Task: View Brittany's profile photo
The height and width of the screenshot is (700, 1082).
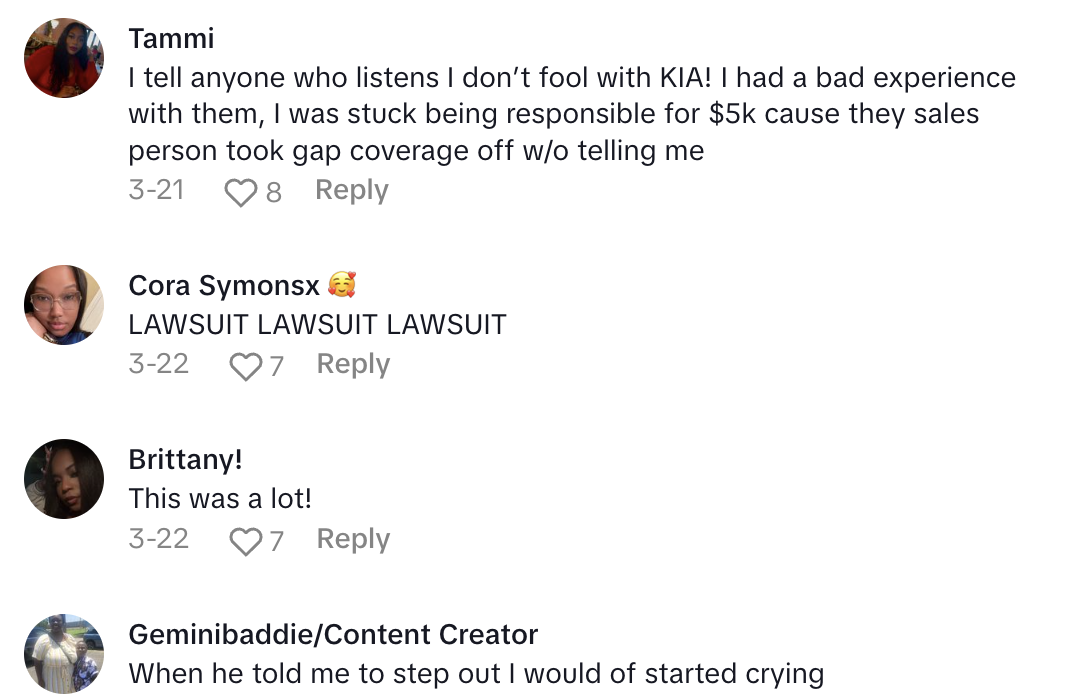Action: 64,479
